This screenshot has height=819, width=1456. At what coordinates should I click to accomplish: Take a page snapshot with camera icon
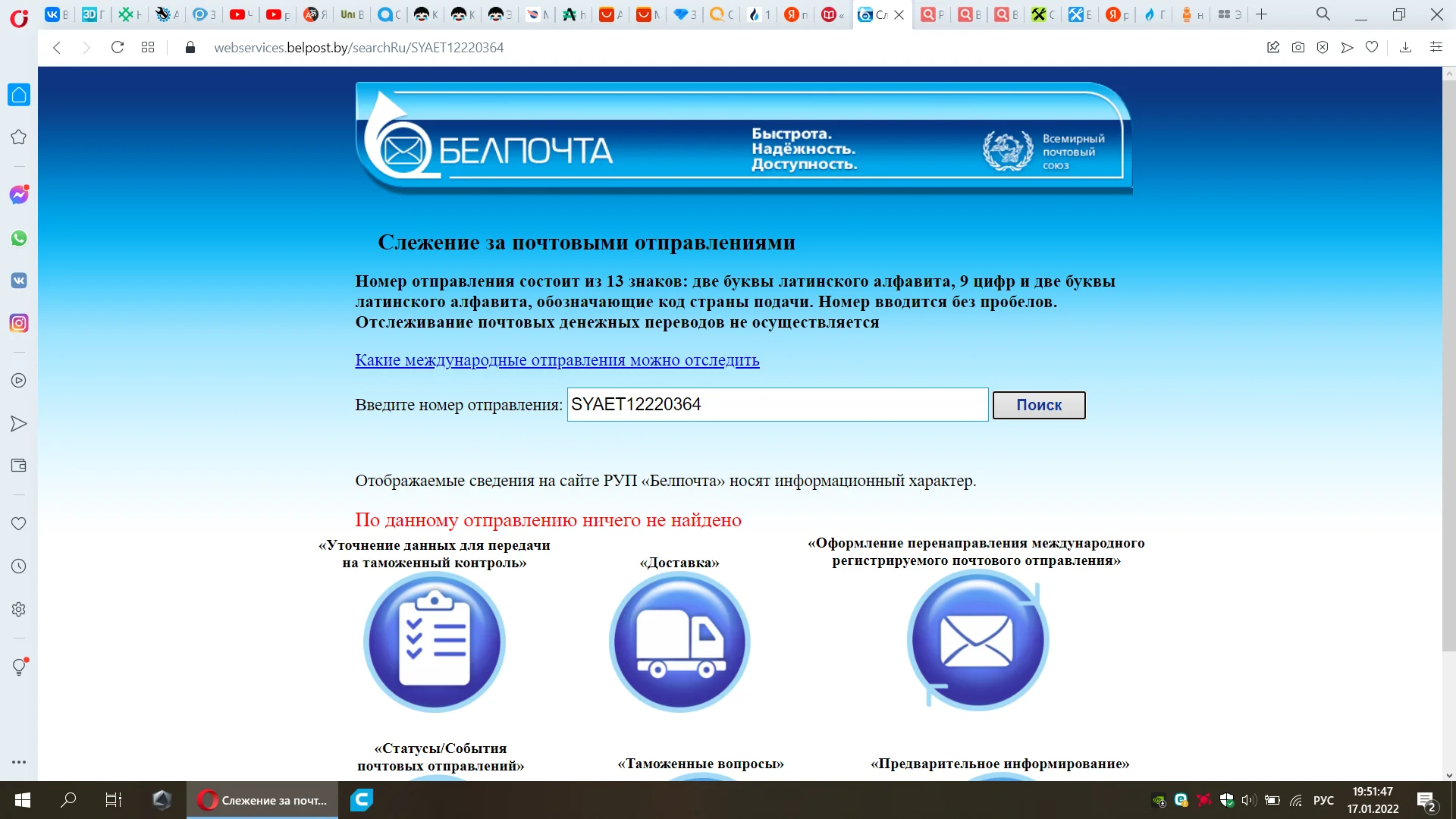pyautogui.click(x=1298, y=47)
